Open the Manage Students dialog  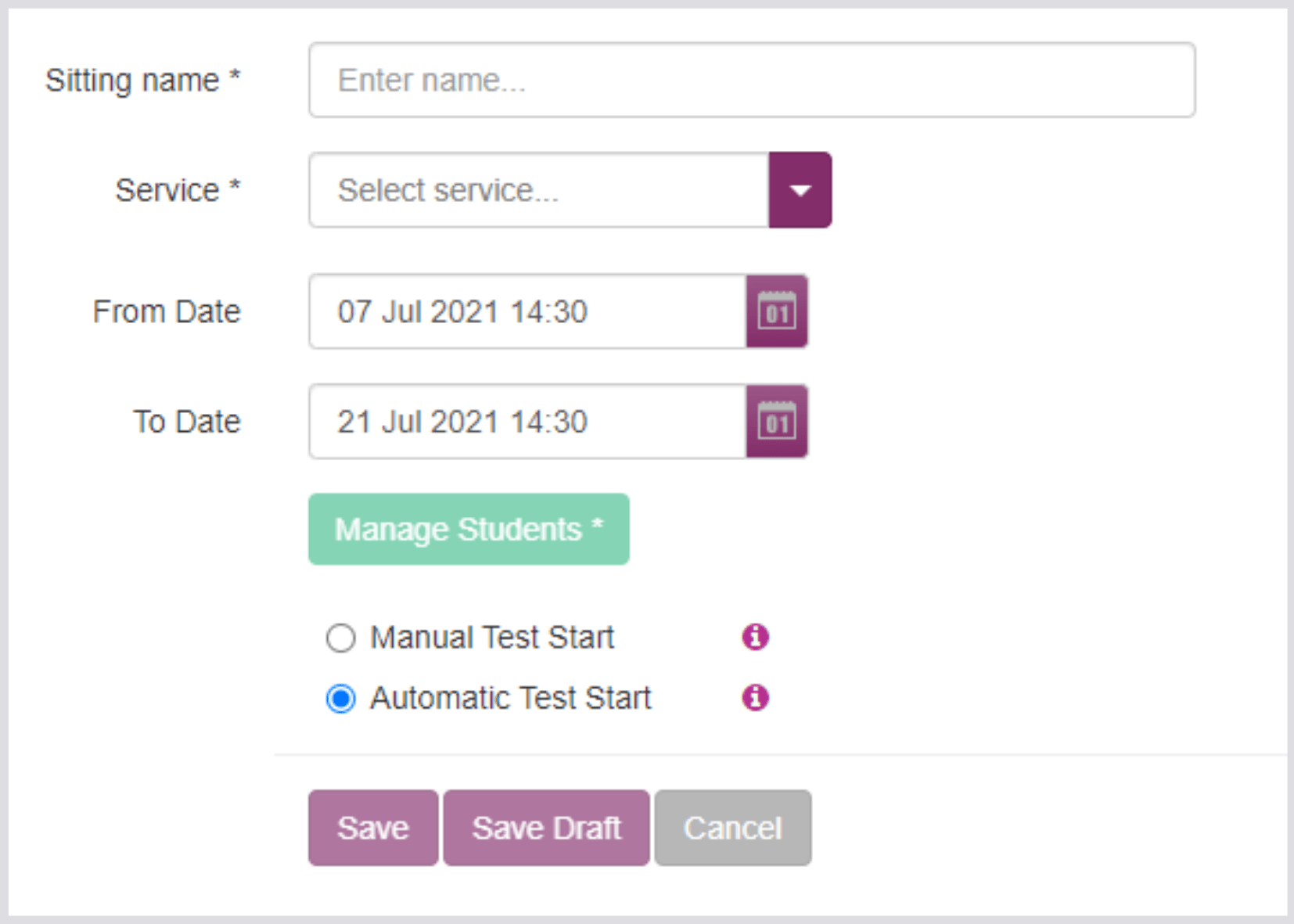469,530
